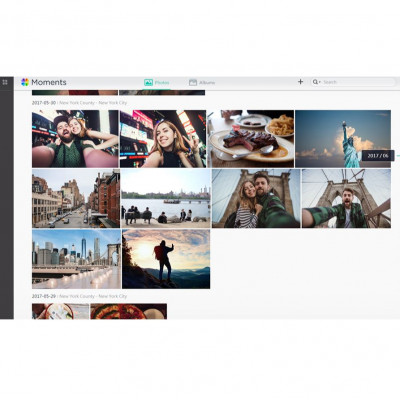Click the 2017-05-29 date header

[x=44, y=296]
